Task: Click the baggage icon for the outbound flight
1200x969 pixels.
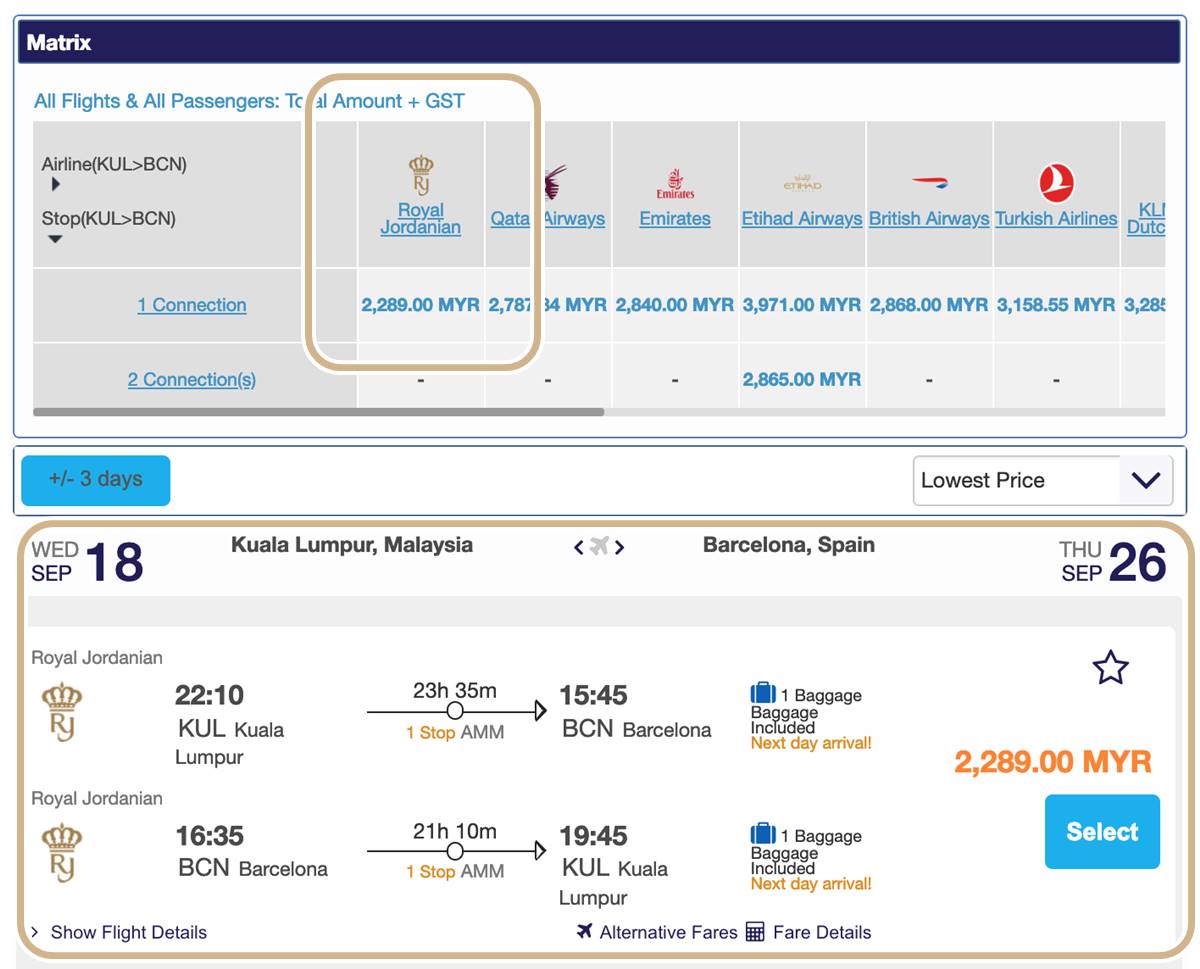Action: (x=763, y=693)
